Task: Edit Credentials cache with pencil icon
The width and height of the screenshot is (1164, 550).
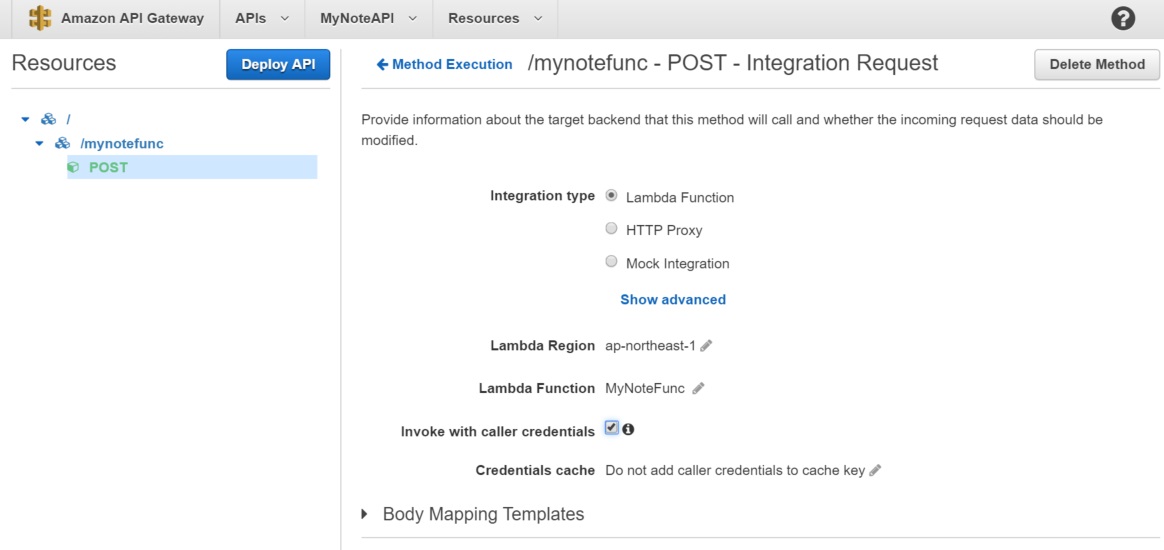Action: [x=874, y=471]
